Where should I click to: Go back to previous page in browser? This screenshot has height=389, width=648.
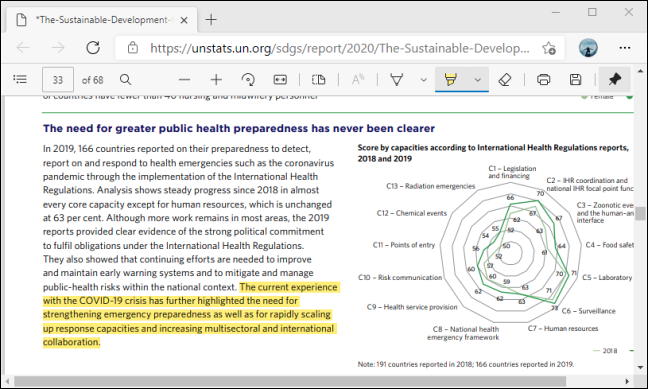pos(23,48)
